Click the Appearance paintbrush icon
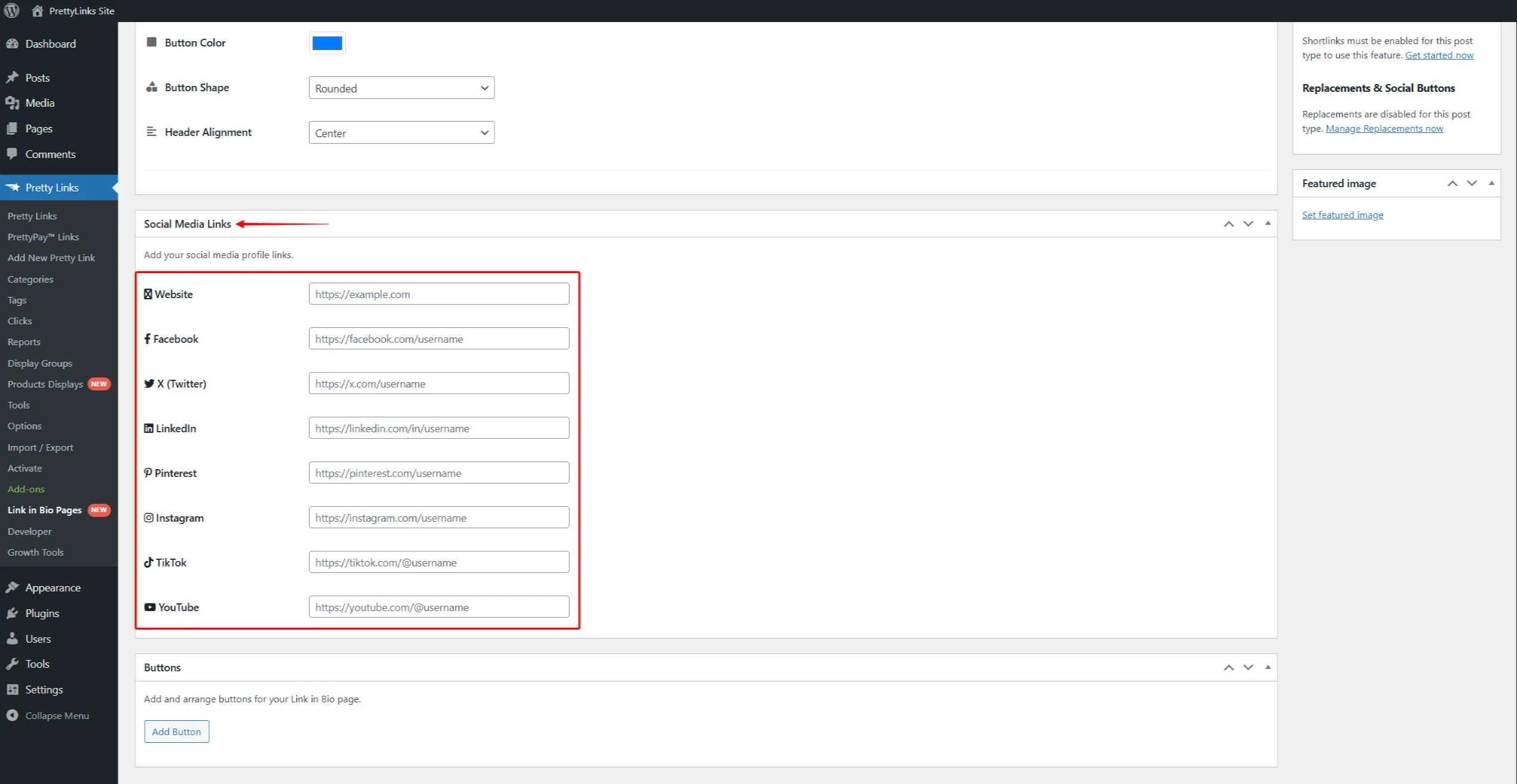Viewport: 1517px width, 784px height. point(12,587)
